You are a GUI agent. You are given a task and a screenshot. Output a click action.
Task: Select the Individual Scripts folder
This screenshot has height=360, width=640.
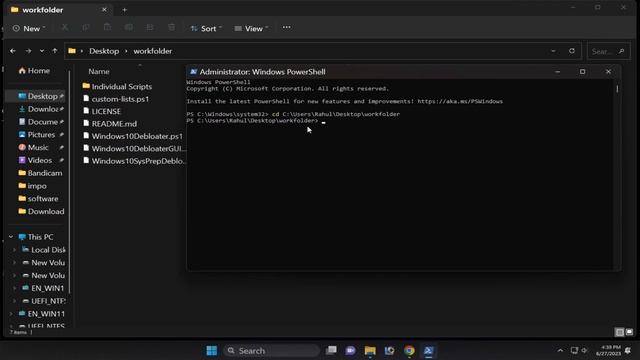tap(117, 87)
